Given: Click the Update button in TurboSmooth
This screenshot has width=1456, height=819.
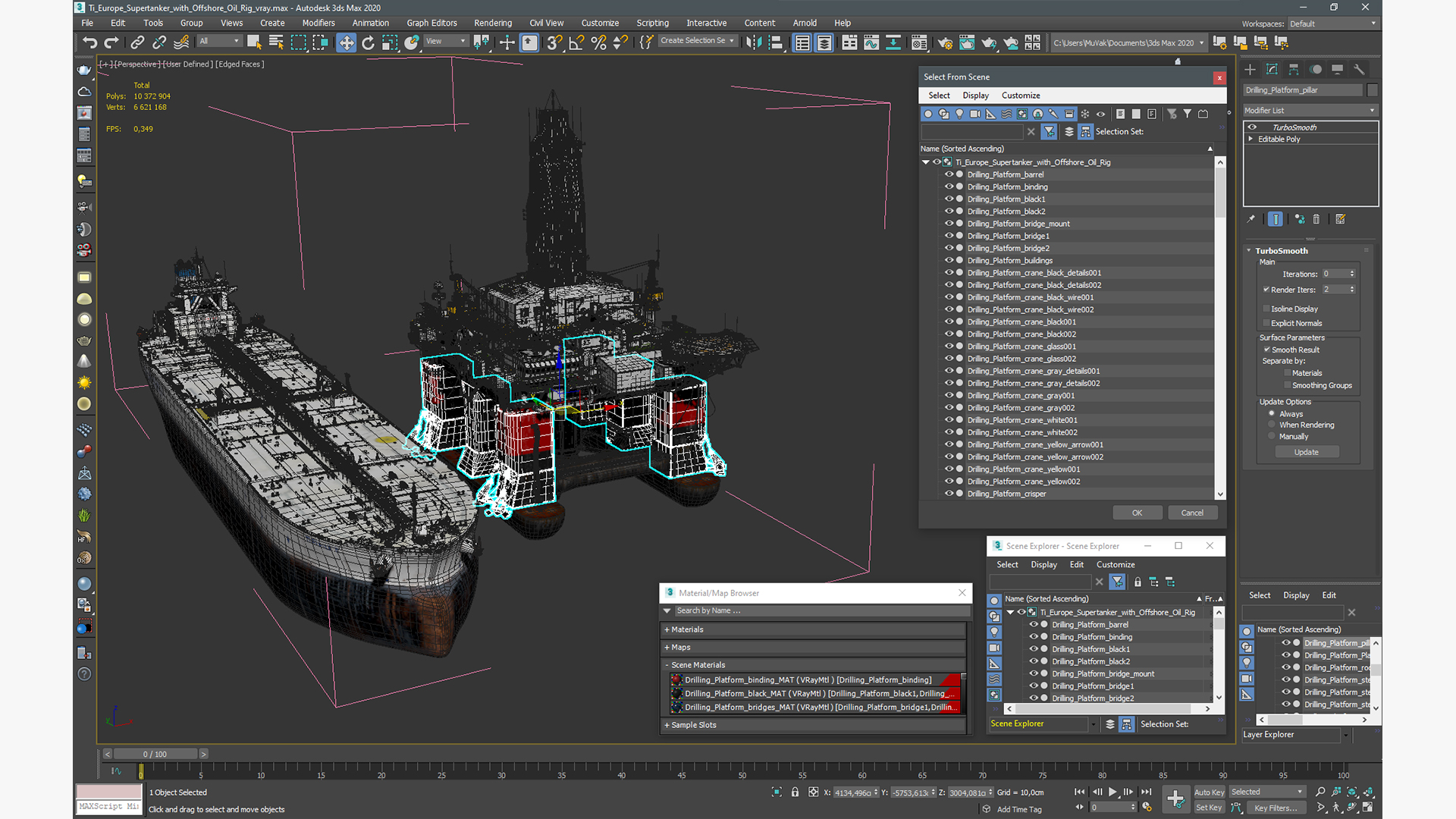Looking at the screenshot, I should pos(1306,452).
